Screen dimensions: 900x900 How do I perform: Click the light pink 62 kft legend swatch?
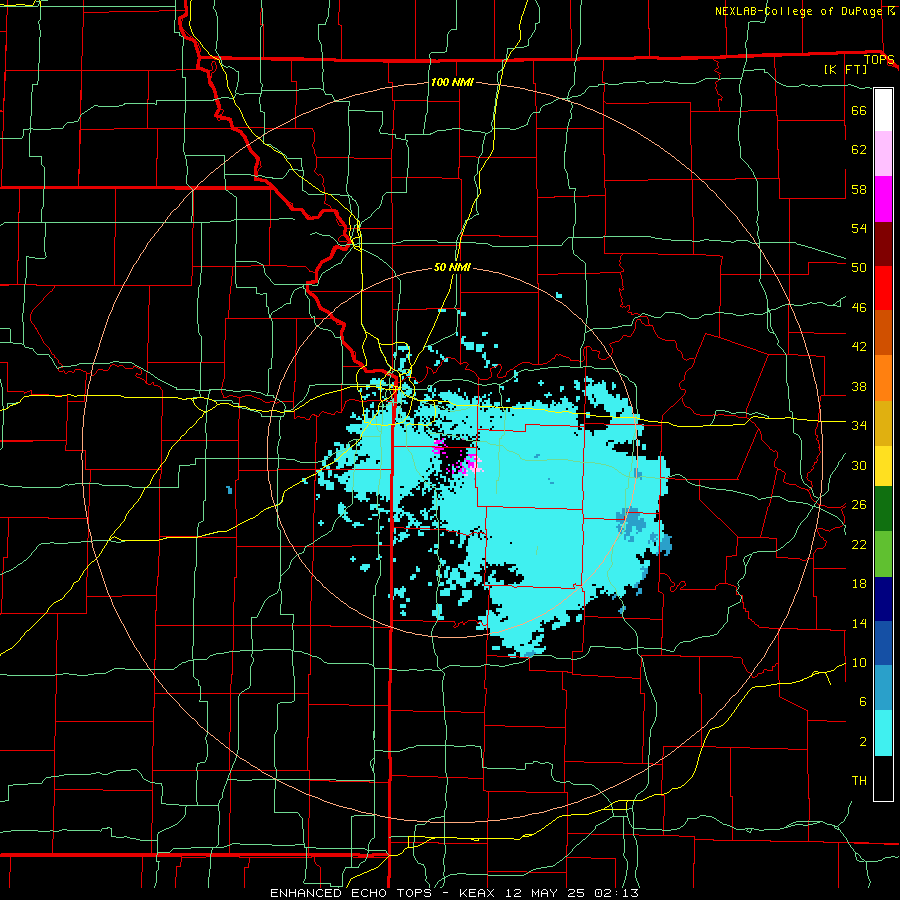883,154
